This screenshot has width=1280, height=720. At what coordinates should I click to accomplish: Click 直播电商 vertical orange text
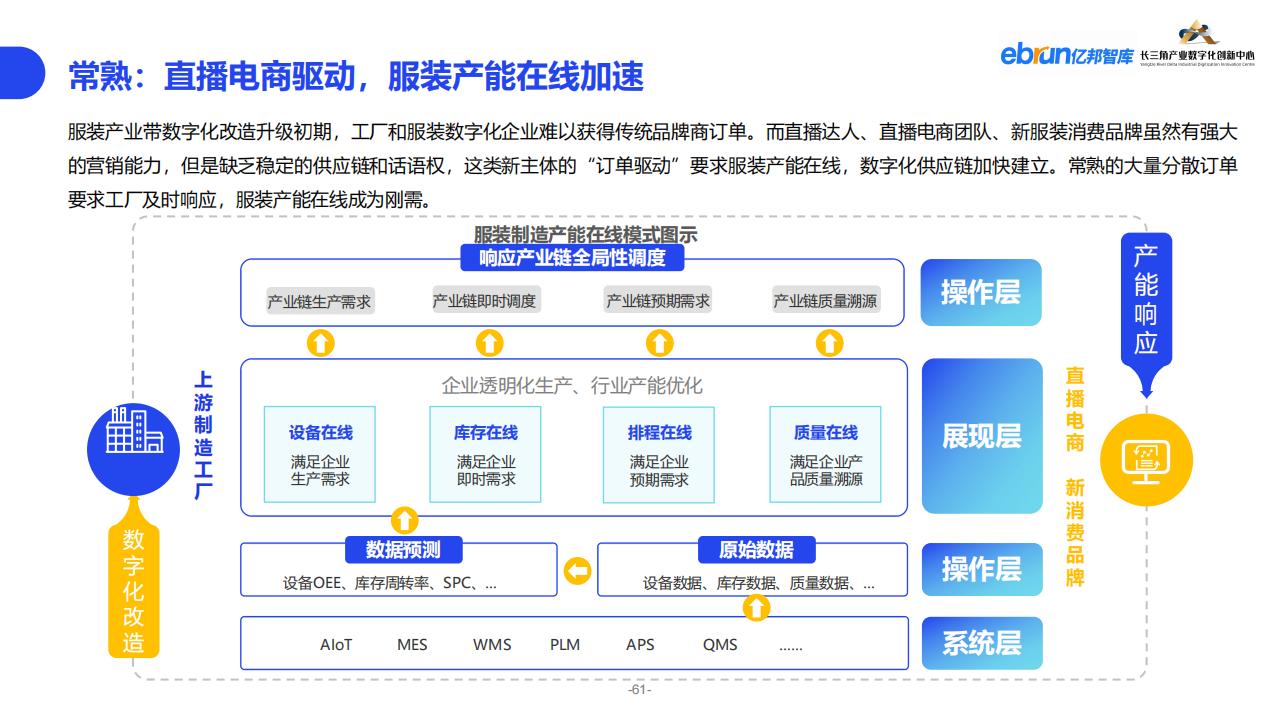(x=1074, y=410)
